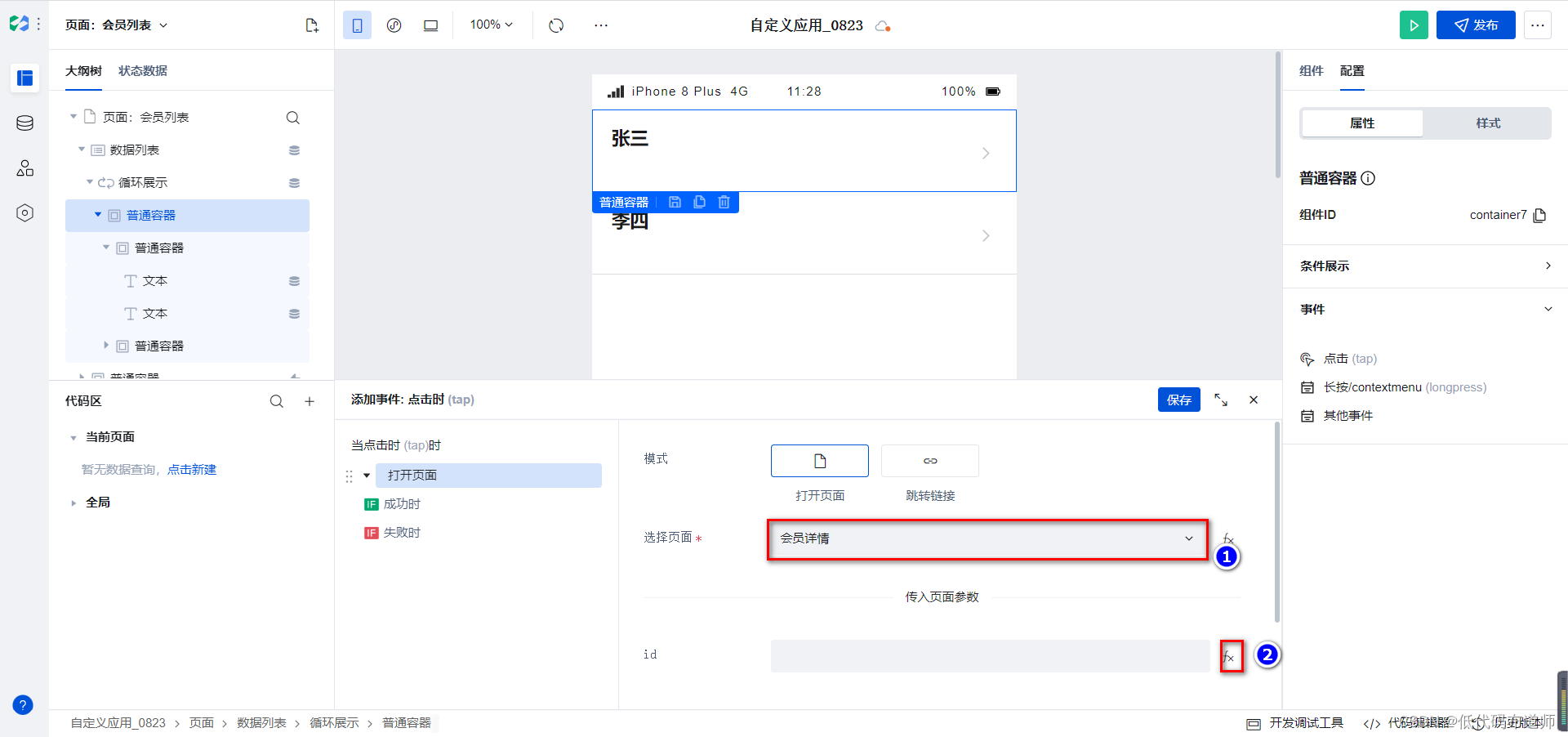Delete the selected 普通容器 component
The height and width of the screenshot is (737, 1568).
coord(724,203)
